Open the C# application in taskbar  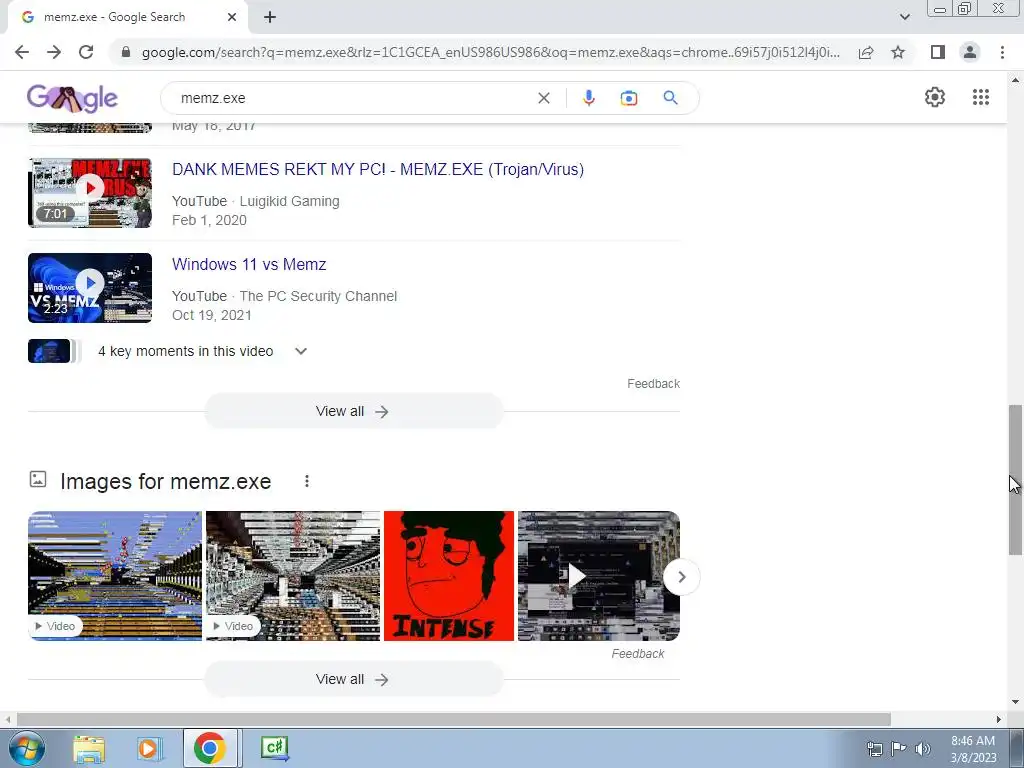275,748
